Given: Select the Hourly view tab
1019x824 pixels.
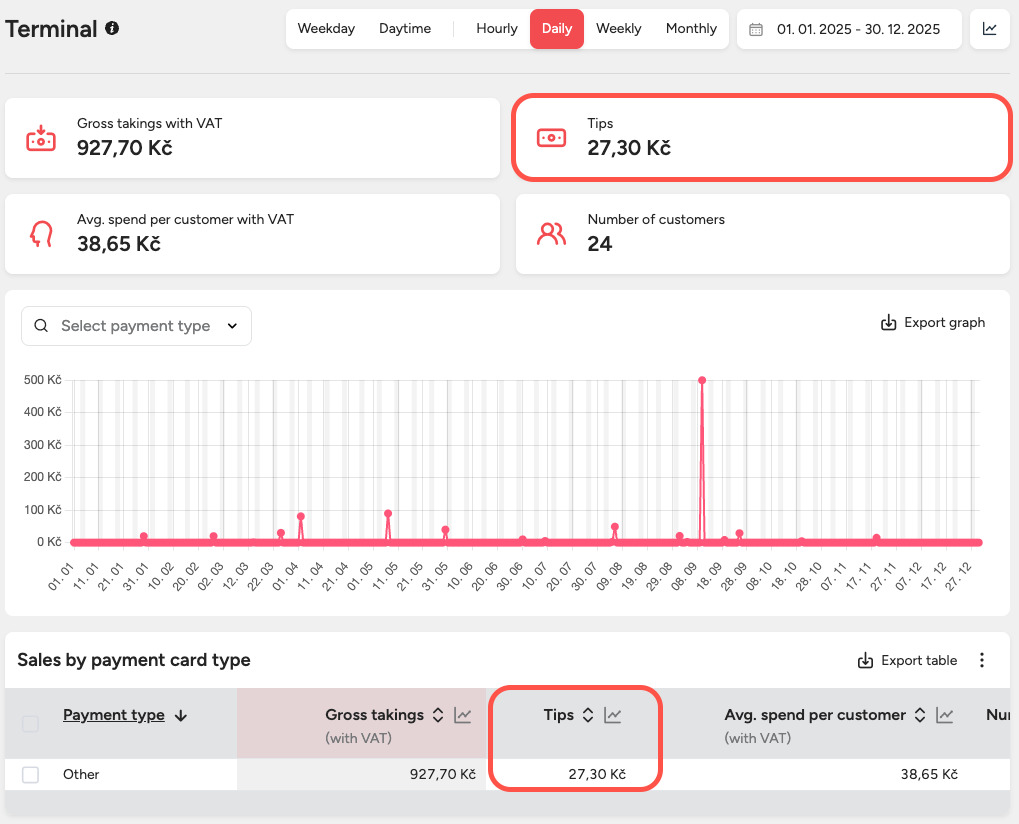Looking at the screenshot, I should click(x=497, y=29).
